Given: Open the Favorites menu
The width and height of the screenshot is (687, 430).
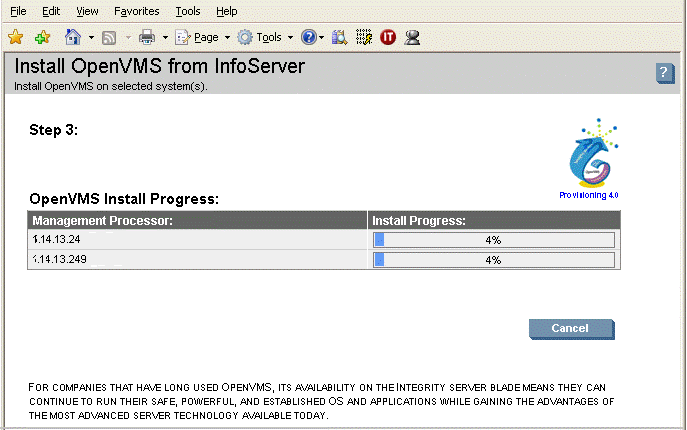Looking at the screenshot, I should [137, 11].
